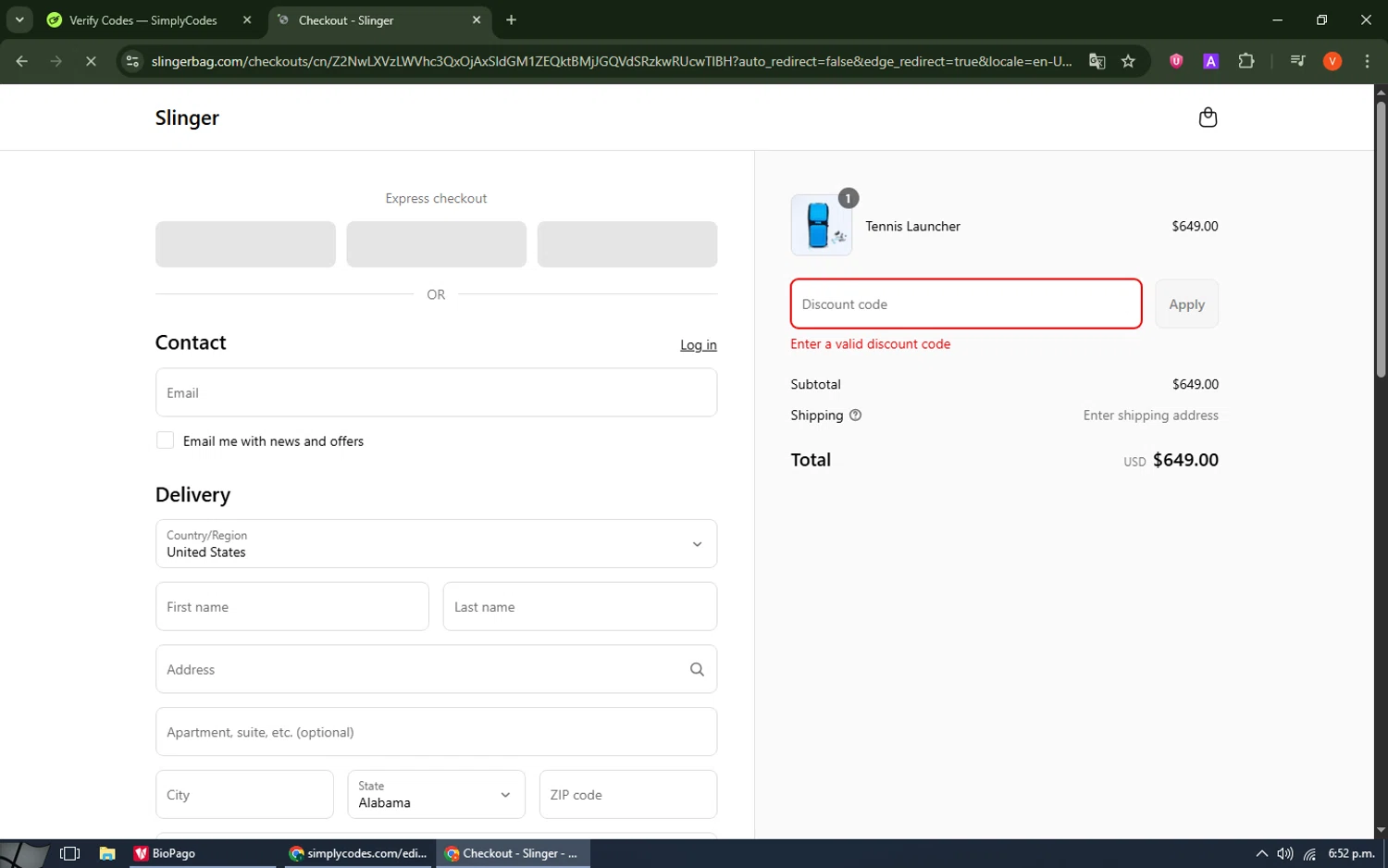Open Task View on the taskbar
The width and height of the screenshot is (1388, 868).
pyautogui.click(x=69, y=853)
